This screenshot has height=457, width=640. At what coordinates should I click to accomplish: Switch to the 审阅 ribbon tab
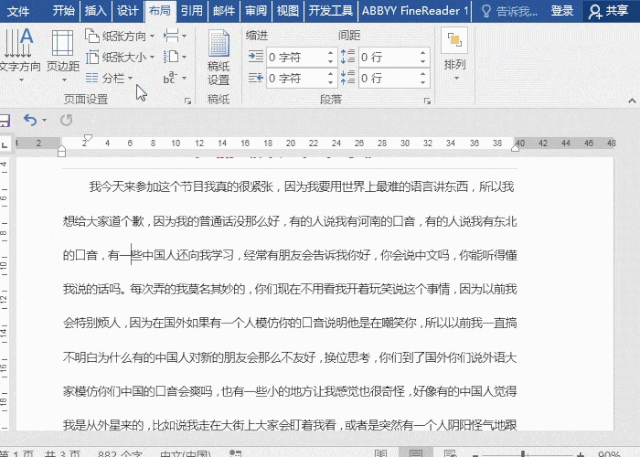pos(255,11)
